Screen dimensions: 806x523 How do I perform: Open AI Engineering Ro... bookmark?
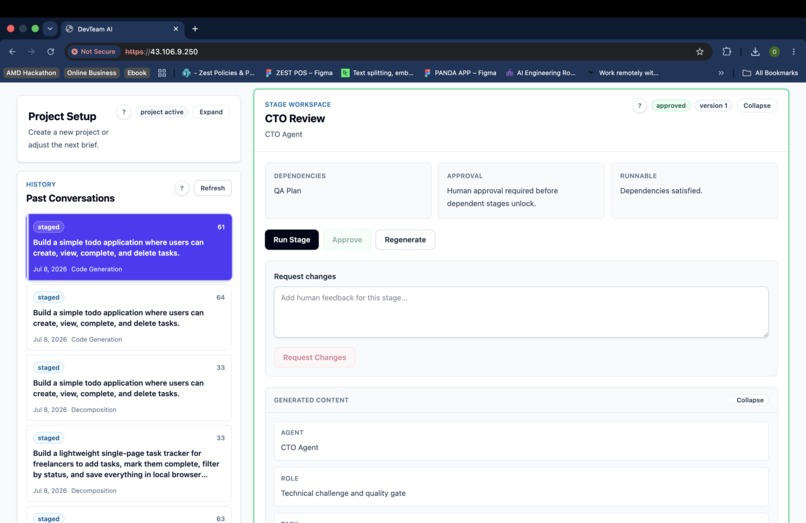(541, 73)
